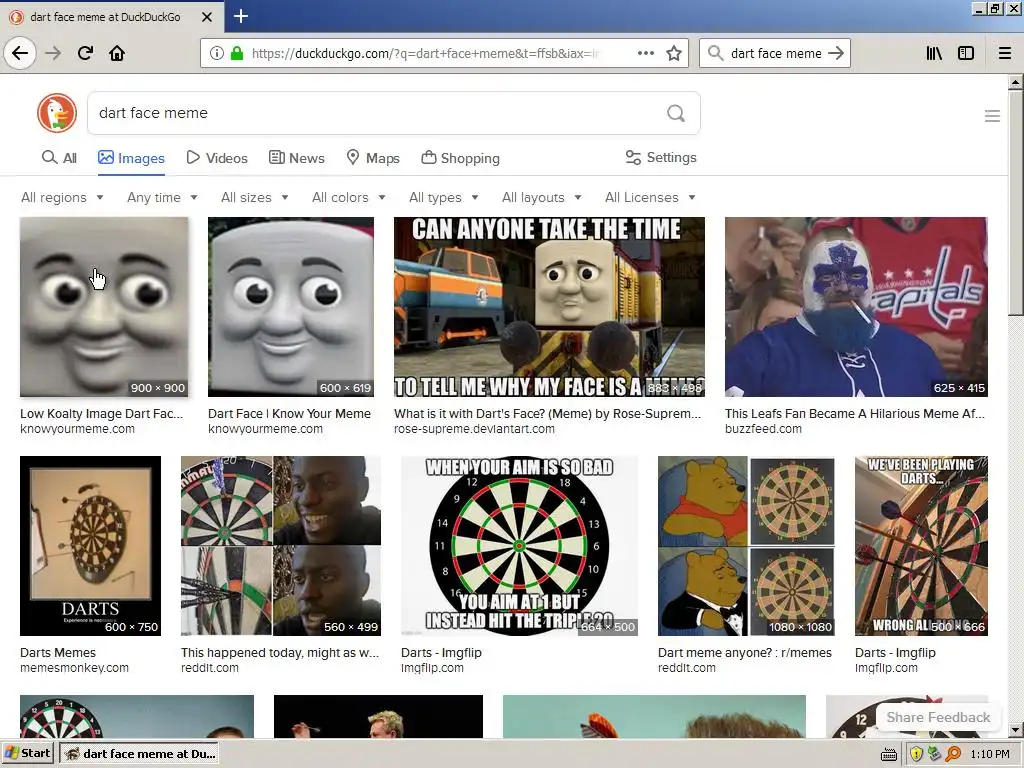1024x768 pixels.
Task: Switch to the All results tab
Action: (x=59, y=158)
